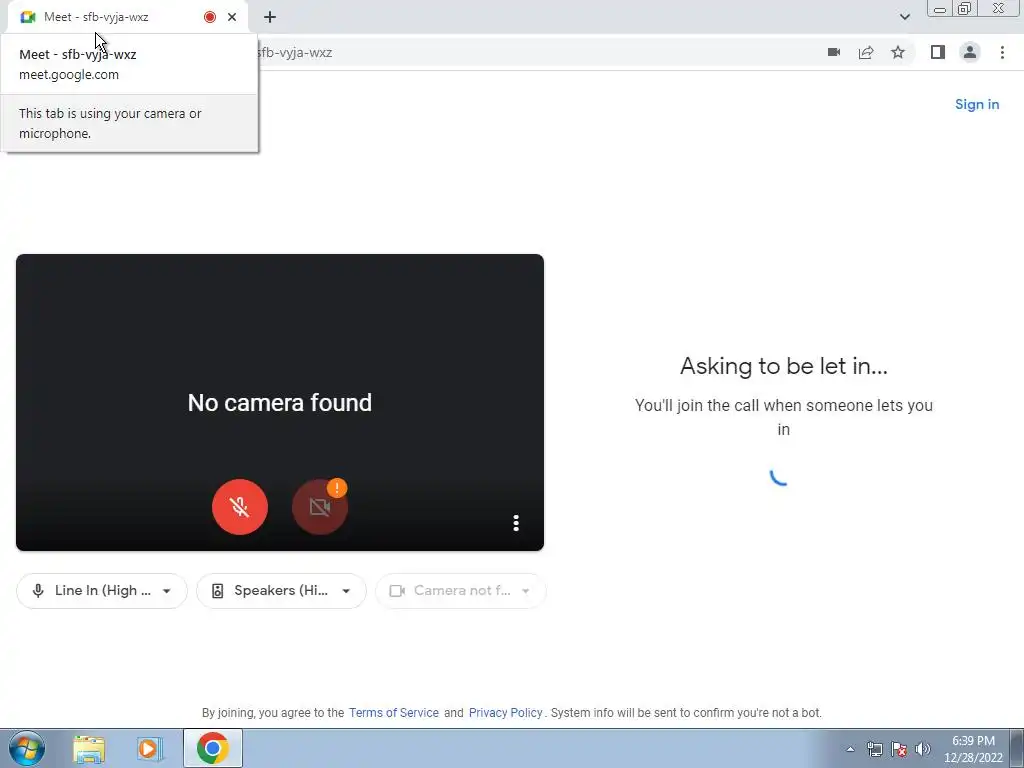Open the taskbar clock showing 6:39 PM

pos(973,749)
